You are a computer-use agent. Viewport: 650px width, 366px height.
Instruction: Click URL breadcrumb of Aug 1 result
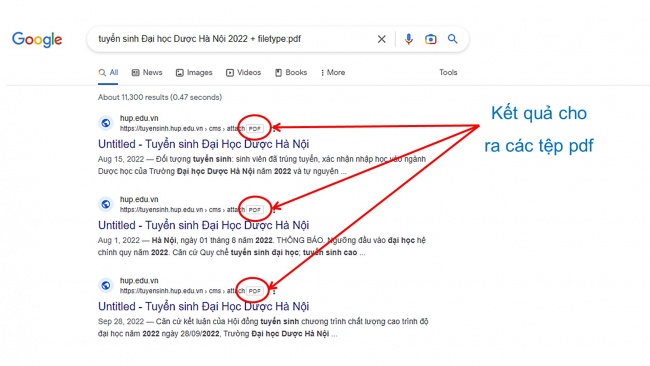click(x=182, y=210)
